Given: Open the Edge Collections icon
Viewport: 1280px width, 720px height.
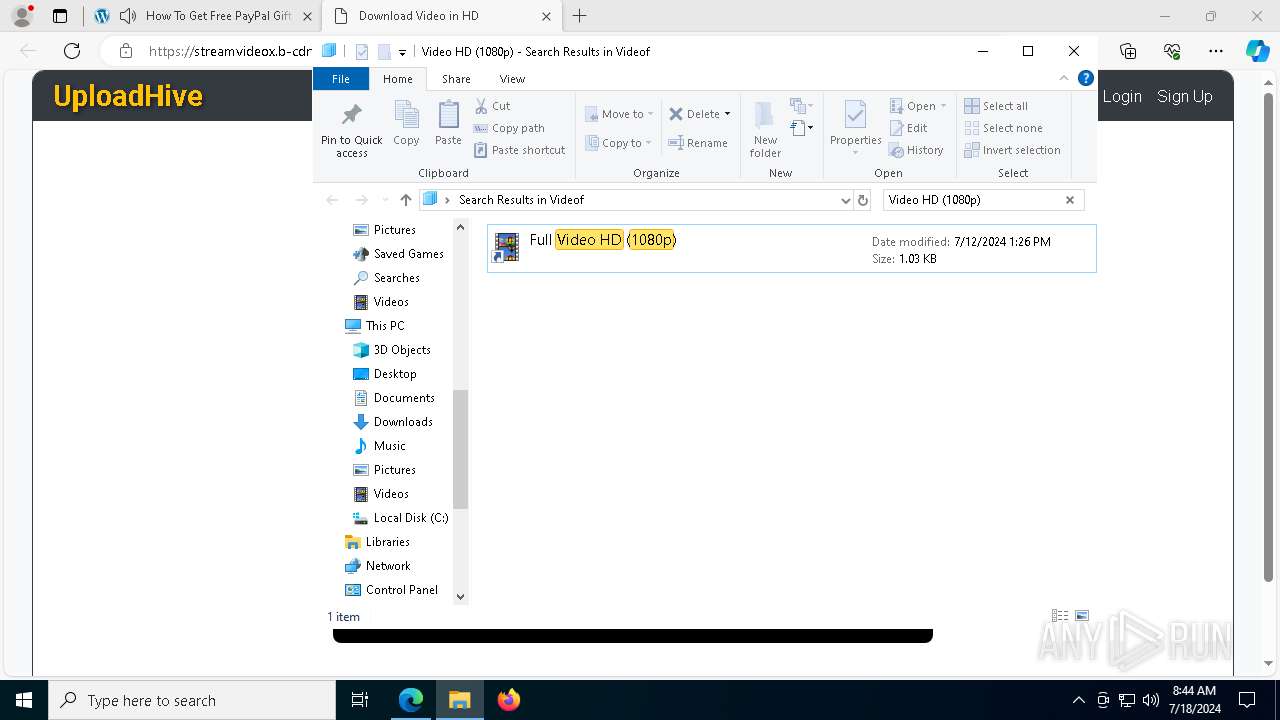Looking at the screenshot, I should [1128, 51].
